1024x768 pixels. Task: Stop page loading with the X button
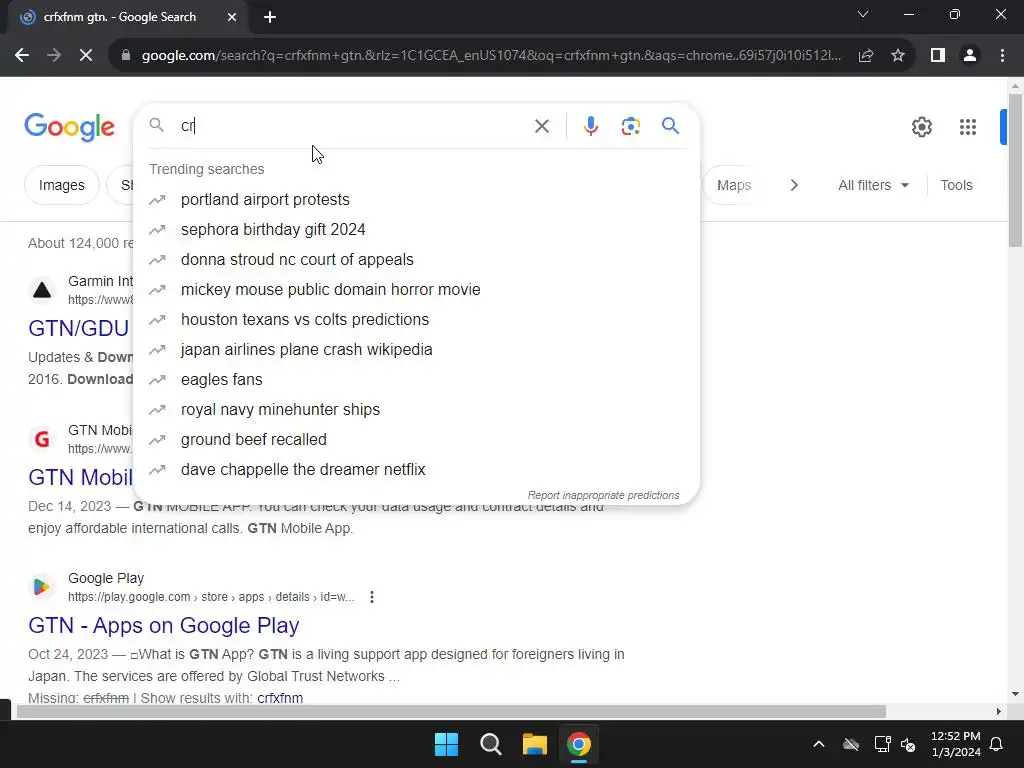coord(86,56)
